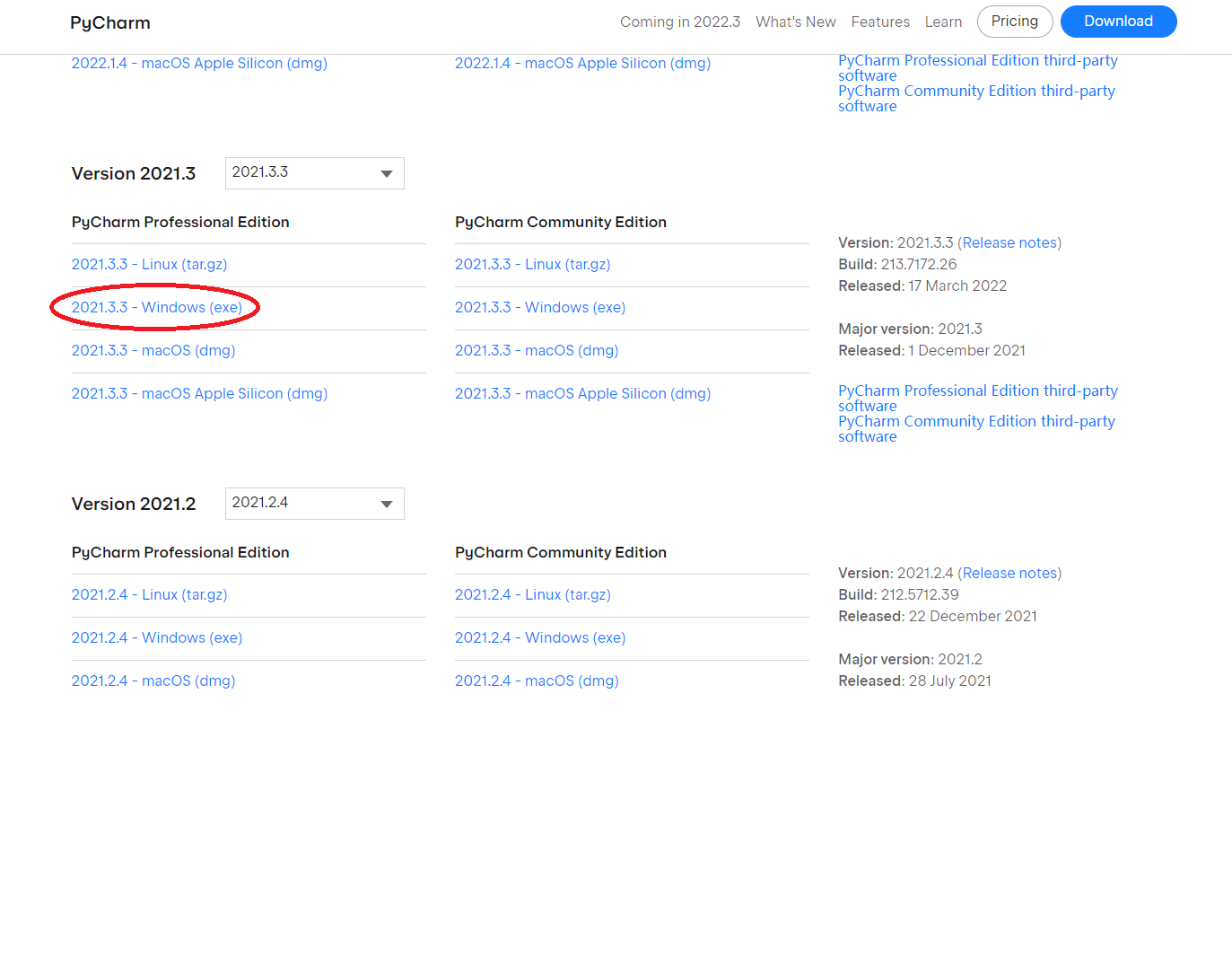
Task: Click Build: 212.5712.39 text
Action: pyautogui.click(x=898, y=594)
